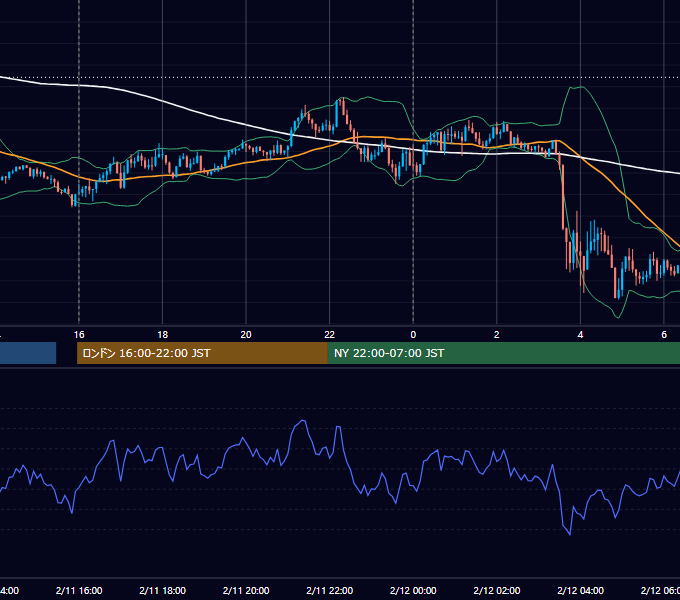680x600 pixels.
Task: Click the blue session bar left of ロンドン
Action: tap(28, 353)
